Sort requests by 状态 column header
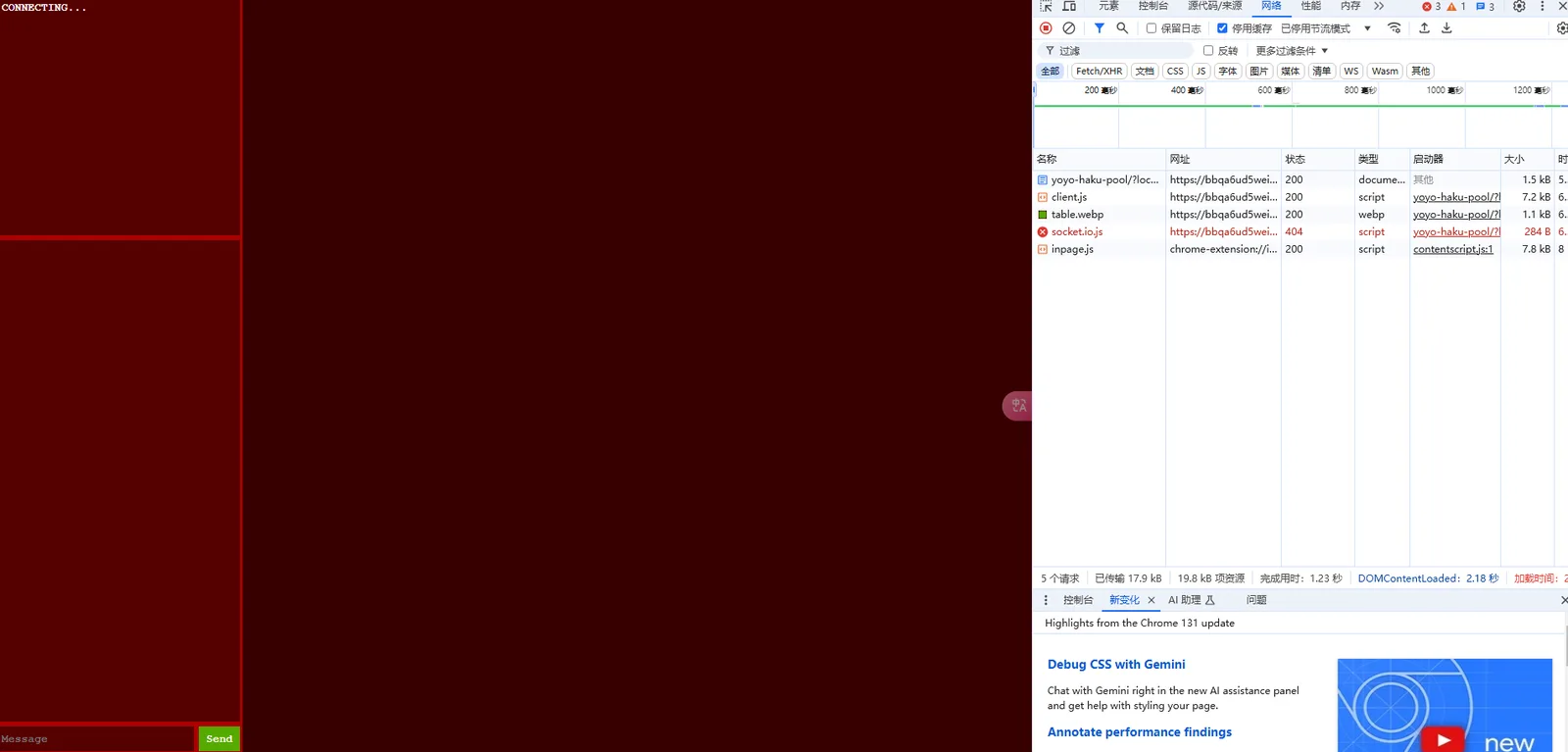Image resolution: width=1568 pixels, height=752 pixels. pyautogui.click(x=1317, y=159)
